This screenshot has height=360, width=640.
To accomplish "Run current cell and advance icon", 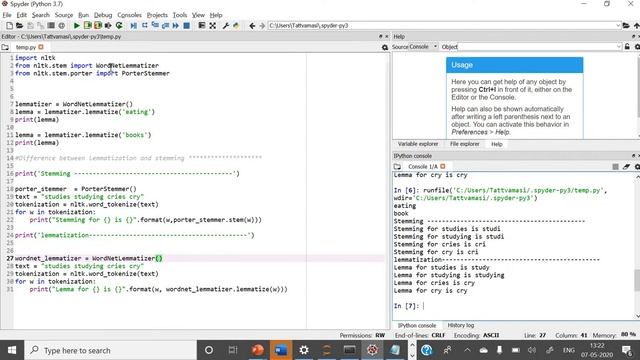I will 98,26.
